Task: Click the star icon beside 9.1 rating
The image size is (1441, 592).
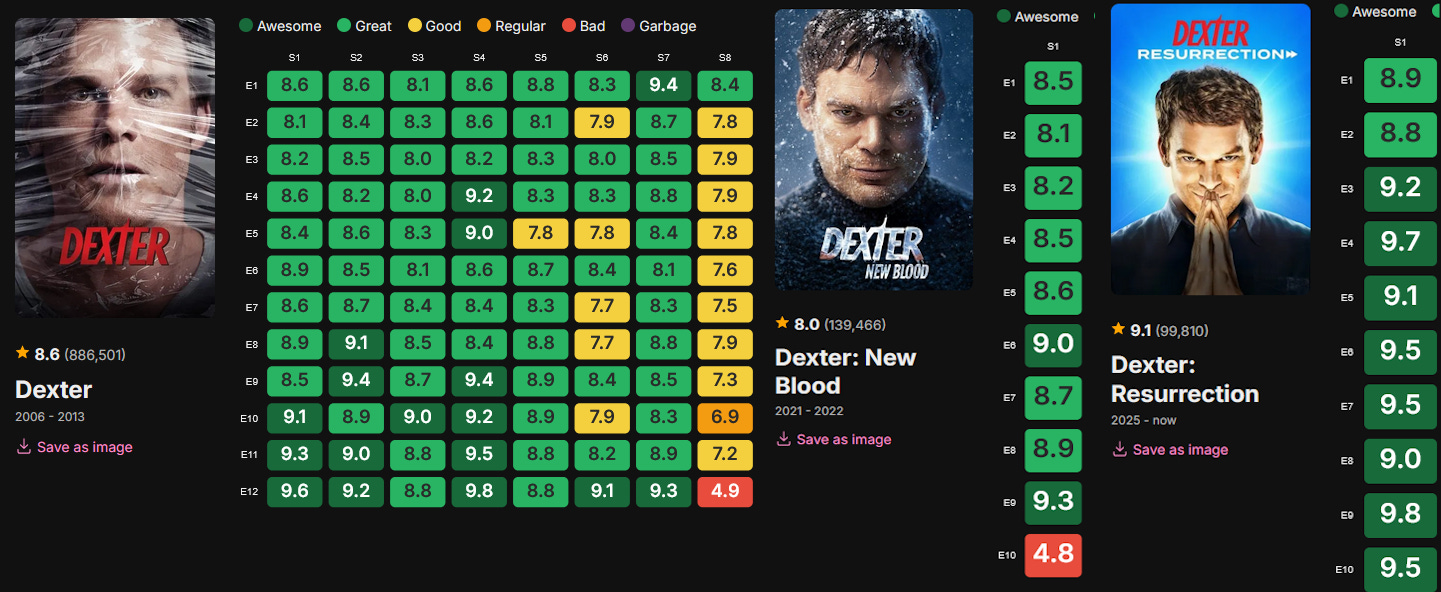Action: click(x=1118, y=329)
